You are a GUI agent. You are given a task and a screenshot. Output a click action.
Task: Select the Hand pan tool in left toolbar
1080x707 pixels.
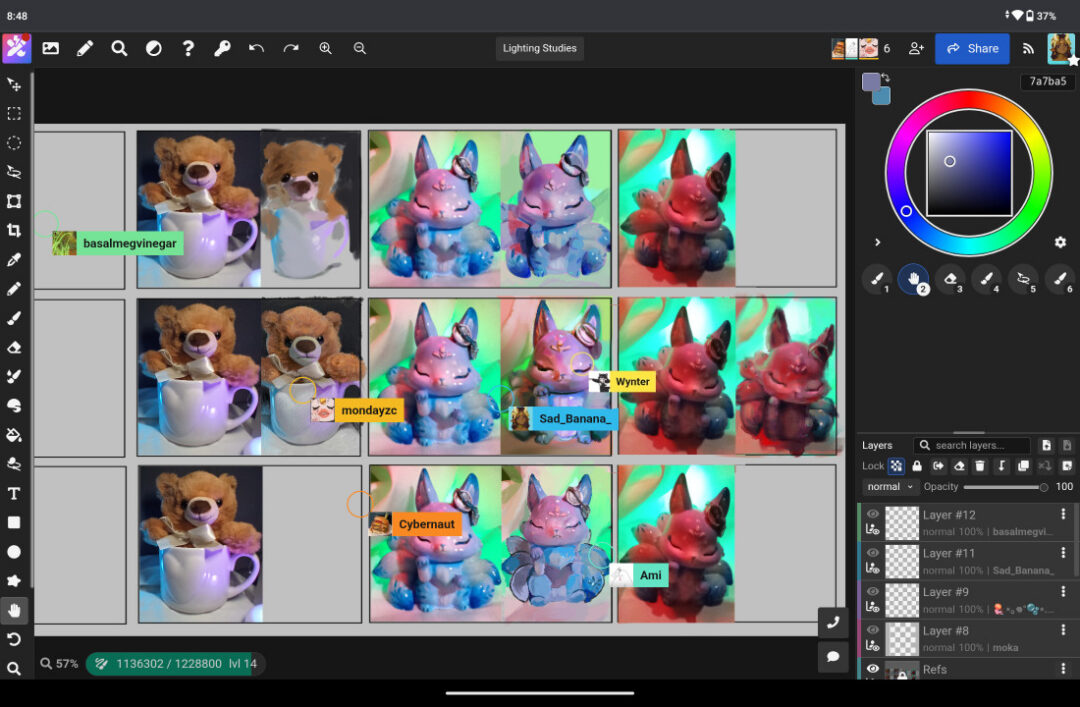click(x=14, y=611)
